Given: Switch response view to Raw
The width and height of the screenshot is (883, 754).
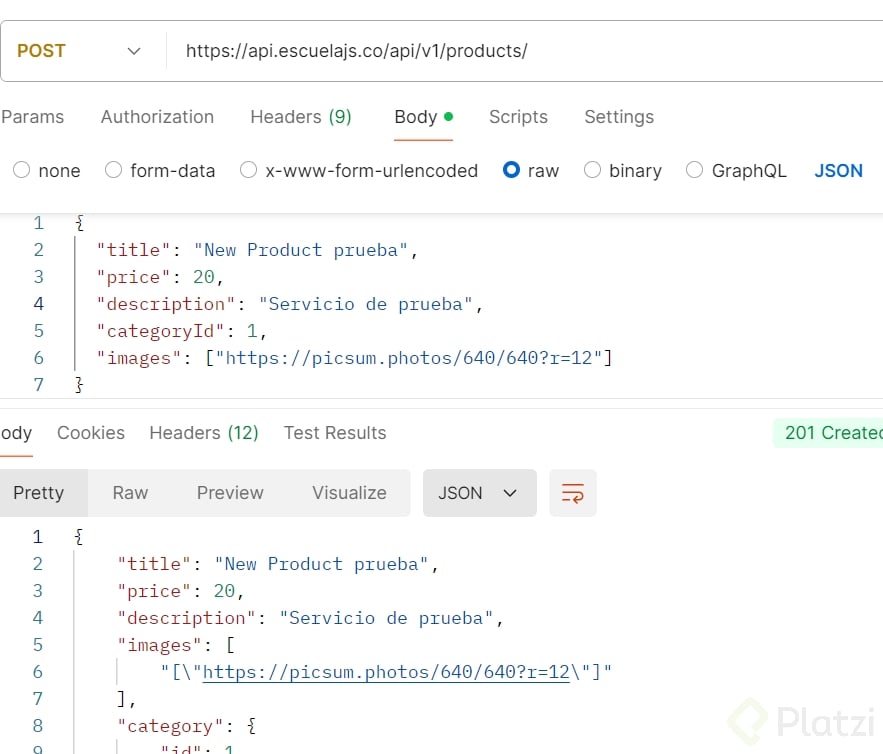Looking at the screenshot, I should point(130,493).
